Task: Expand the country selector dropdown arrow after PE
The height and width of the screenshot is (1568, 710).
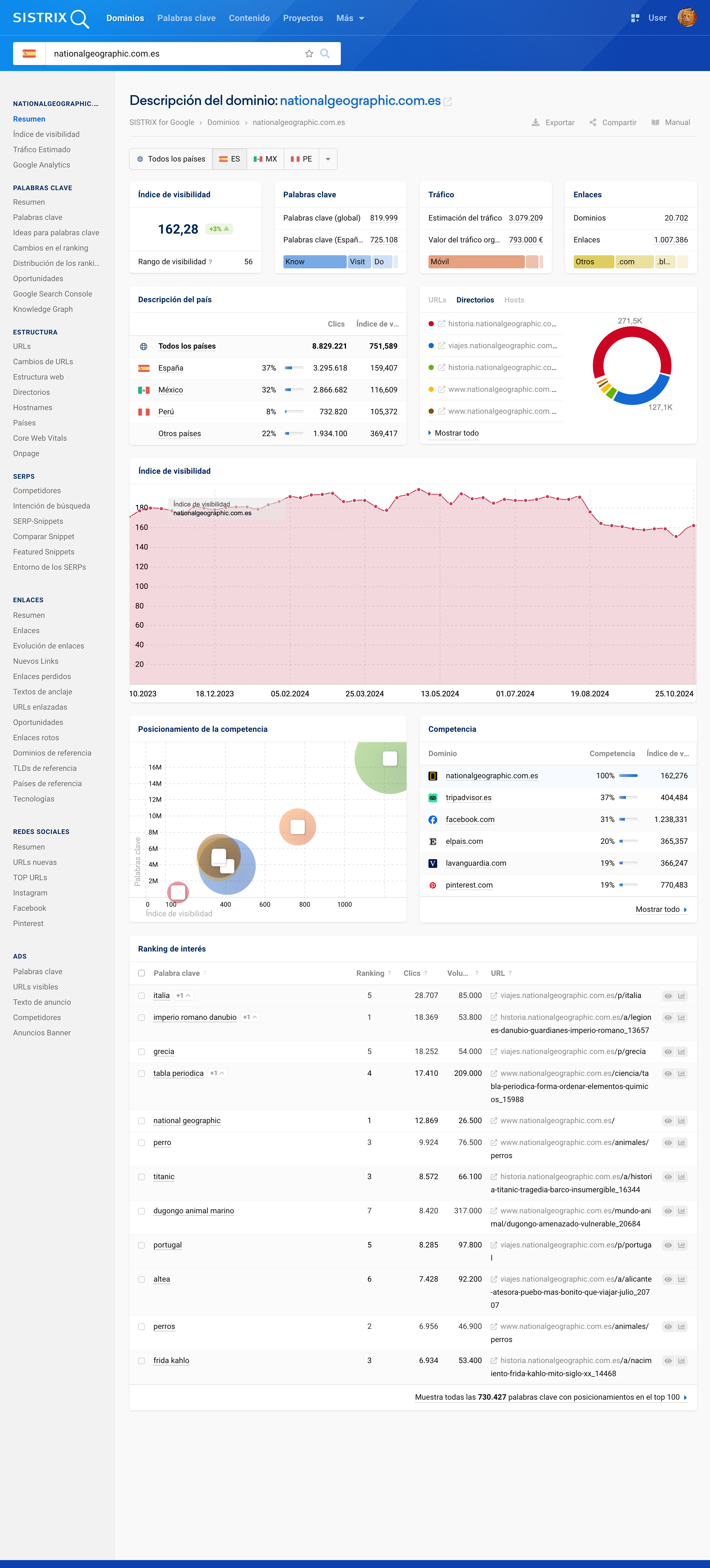Action: point(328,160)
